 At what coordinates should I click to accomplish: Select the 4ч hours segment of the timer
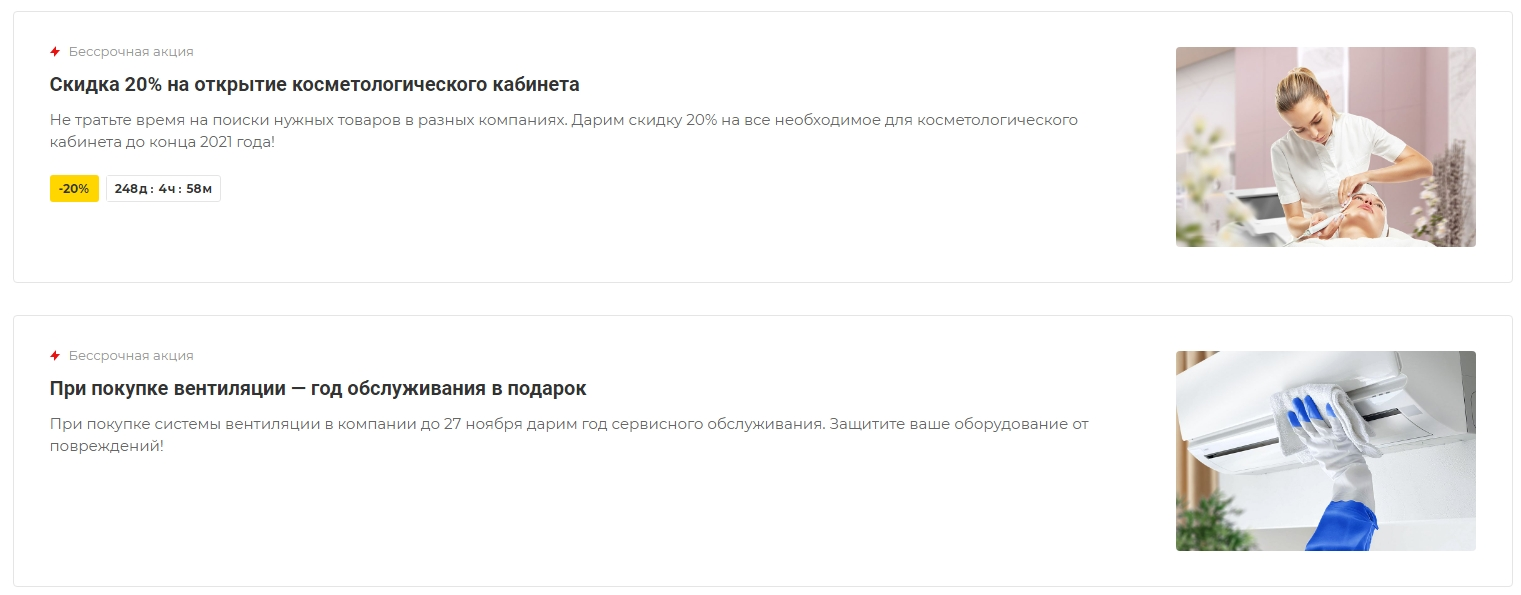click(167, 189)
